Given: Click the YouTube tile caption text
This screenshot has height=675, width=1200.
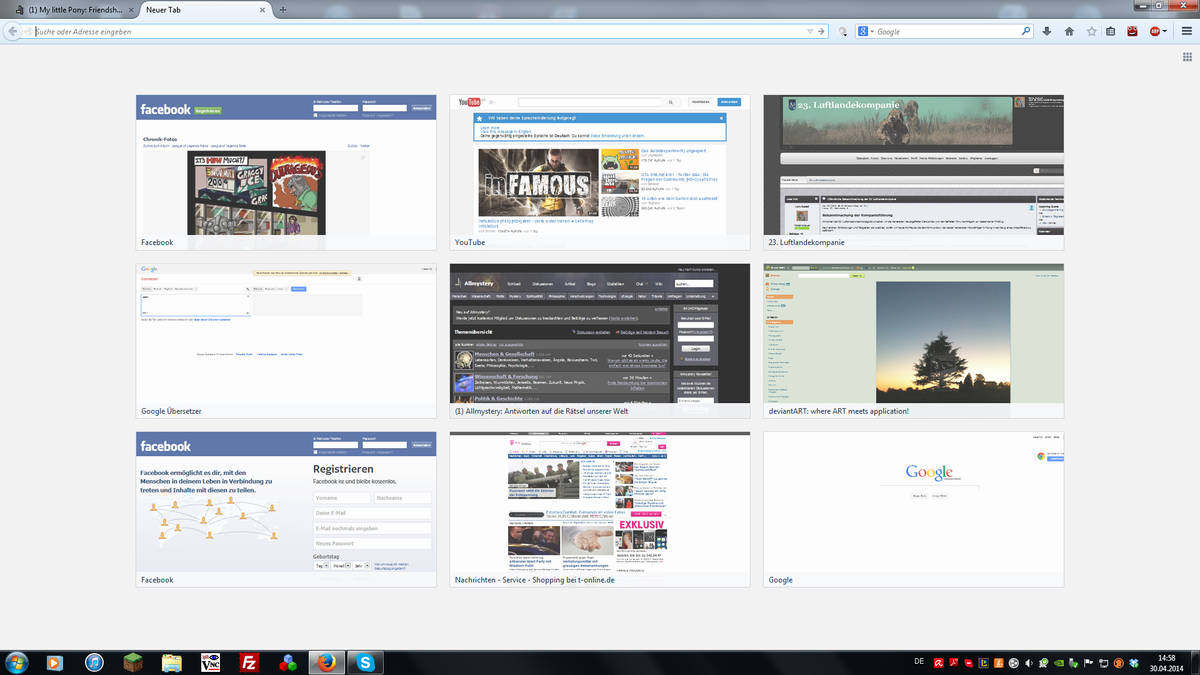Looking at the screenshot, I should (470, 242).
